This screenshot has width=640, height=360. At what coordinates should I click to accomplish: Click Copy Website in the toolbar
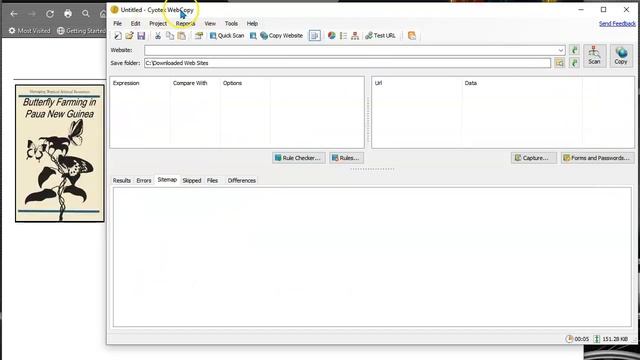(282, 36)
